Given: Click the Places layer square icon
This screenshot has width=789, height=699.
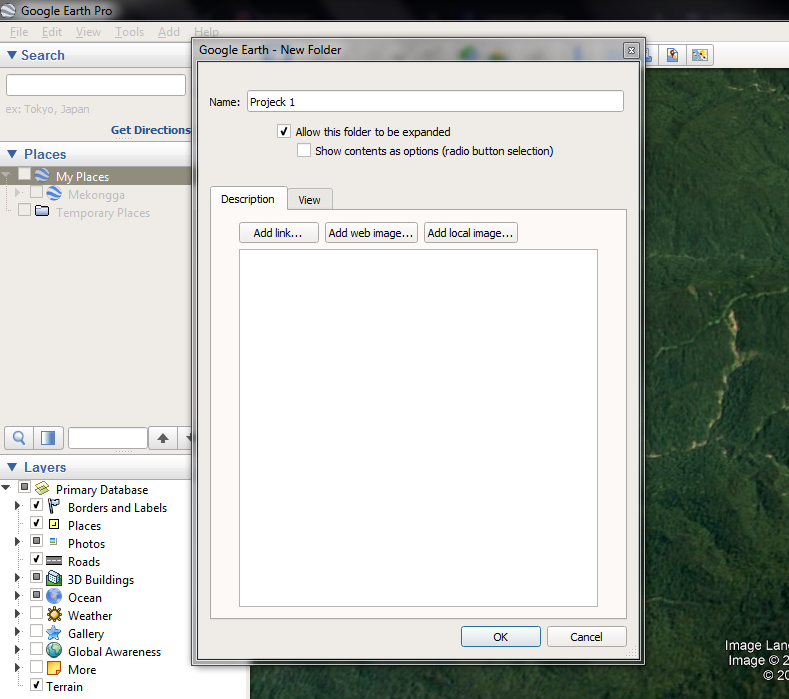Looking at the screenshot, I should pyautogui.click(x=54, y=524).
